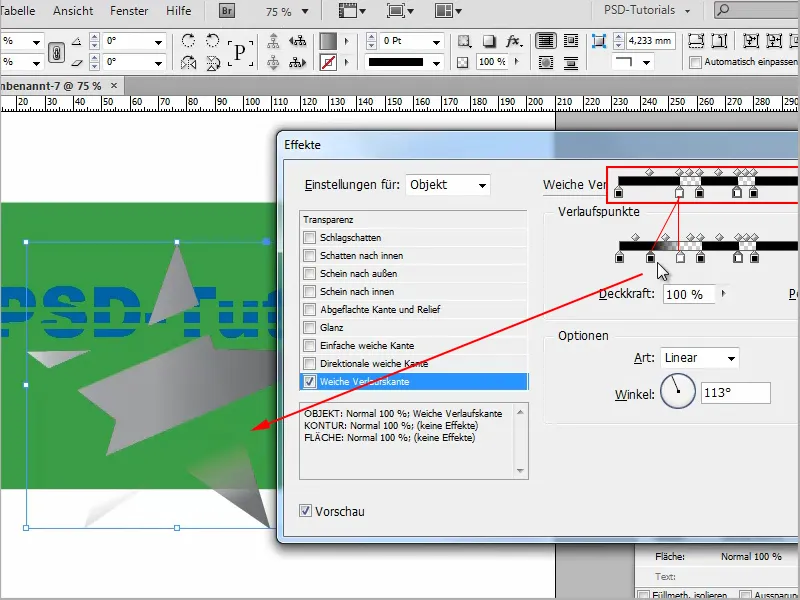
Task: Click the search magnifier field
Action: coord(757,10)
